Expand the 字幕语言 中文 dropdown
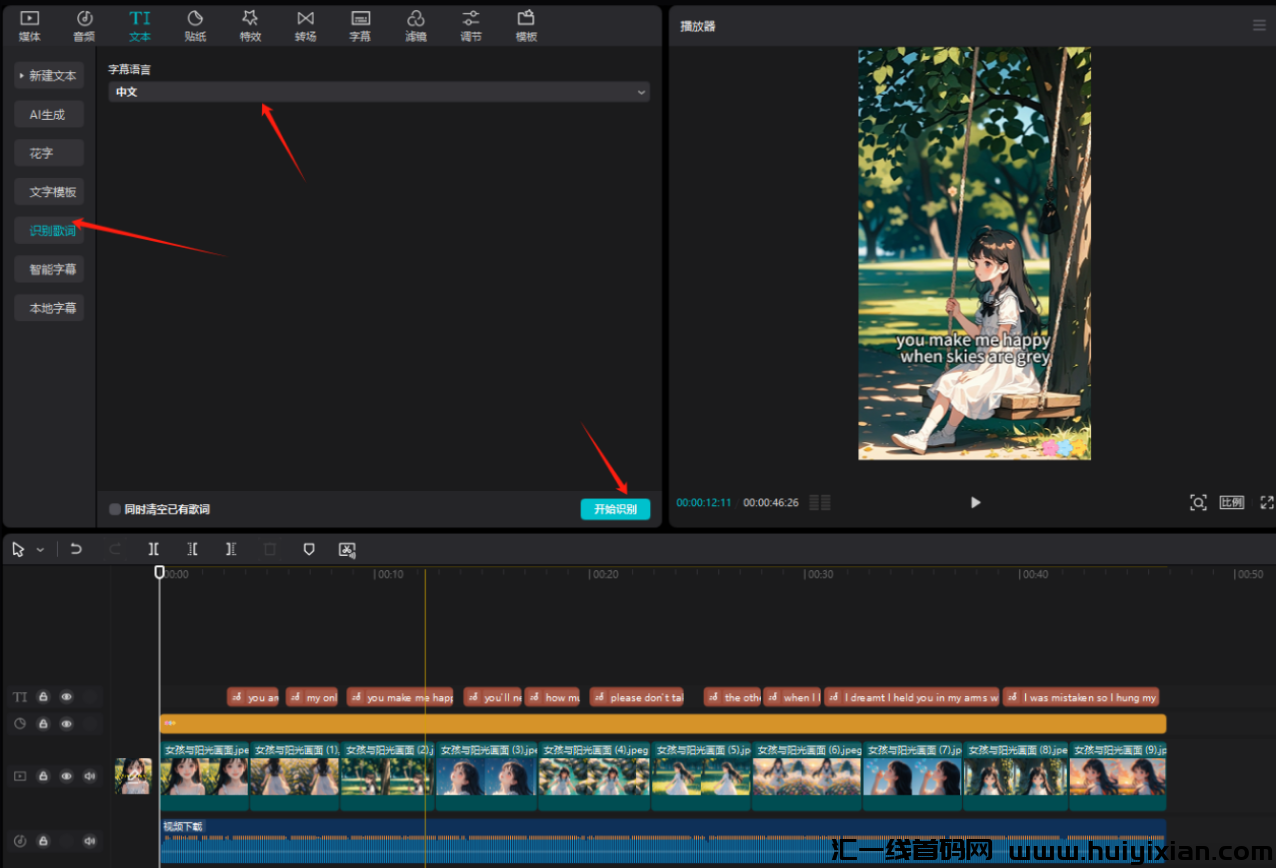The width and height of the screenshot is (1276, 868). pos(379,92)
